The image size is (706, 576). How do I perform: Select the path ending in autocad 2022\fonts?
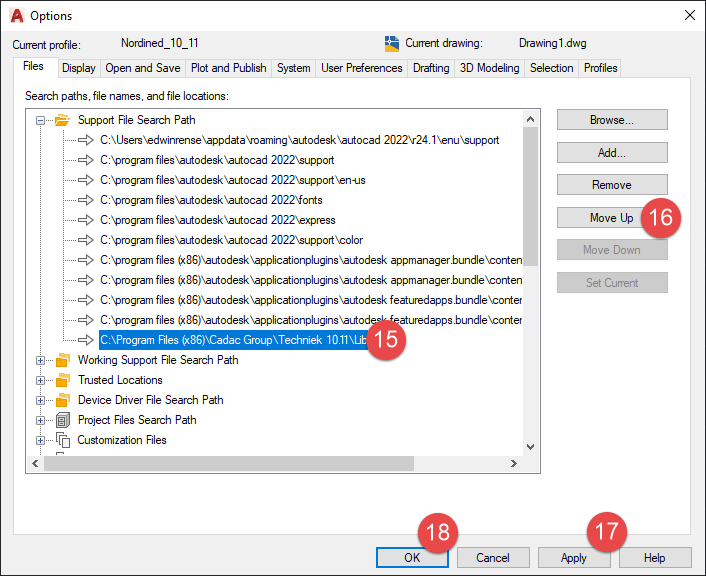211,200
